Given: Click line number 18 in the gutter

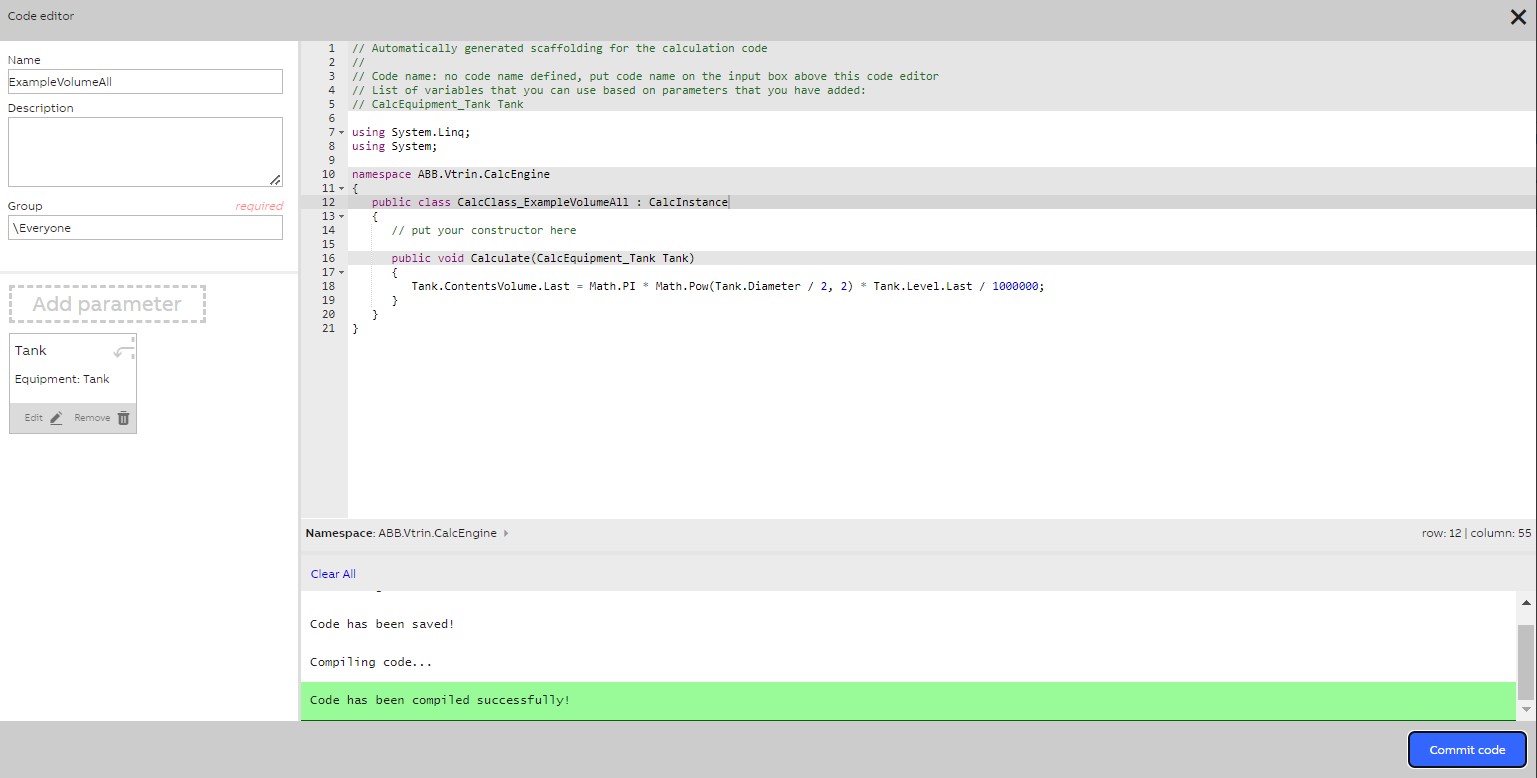Looking at the screenshot, I should click(x=329, y=286).
